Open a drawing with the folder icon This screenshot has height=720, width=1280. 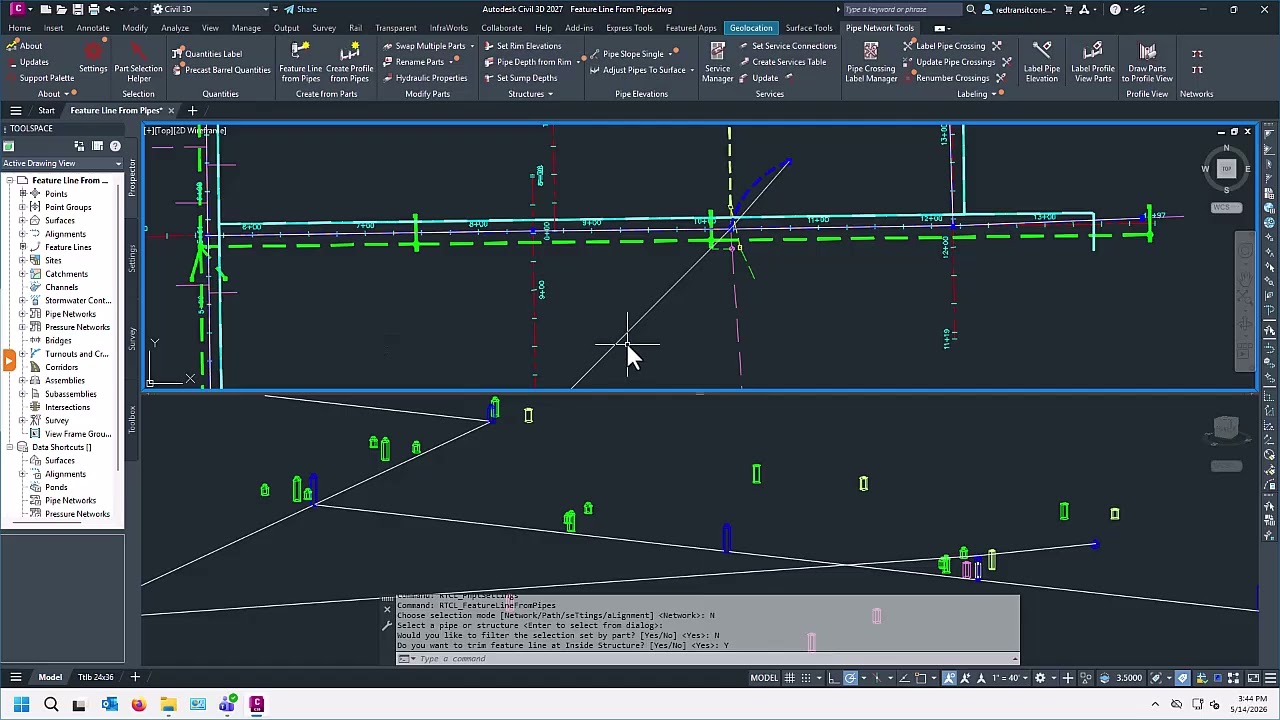(62, 9)
